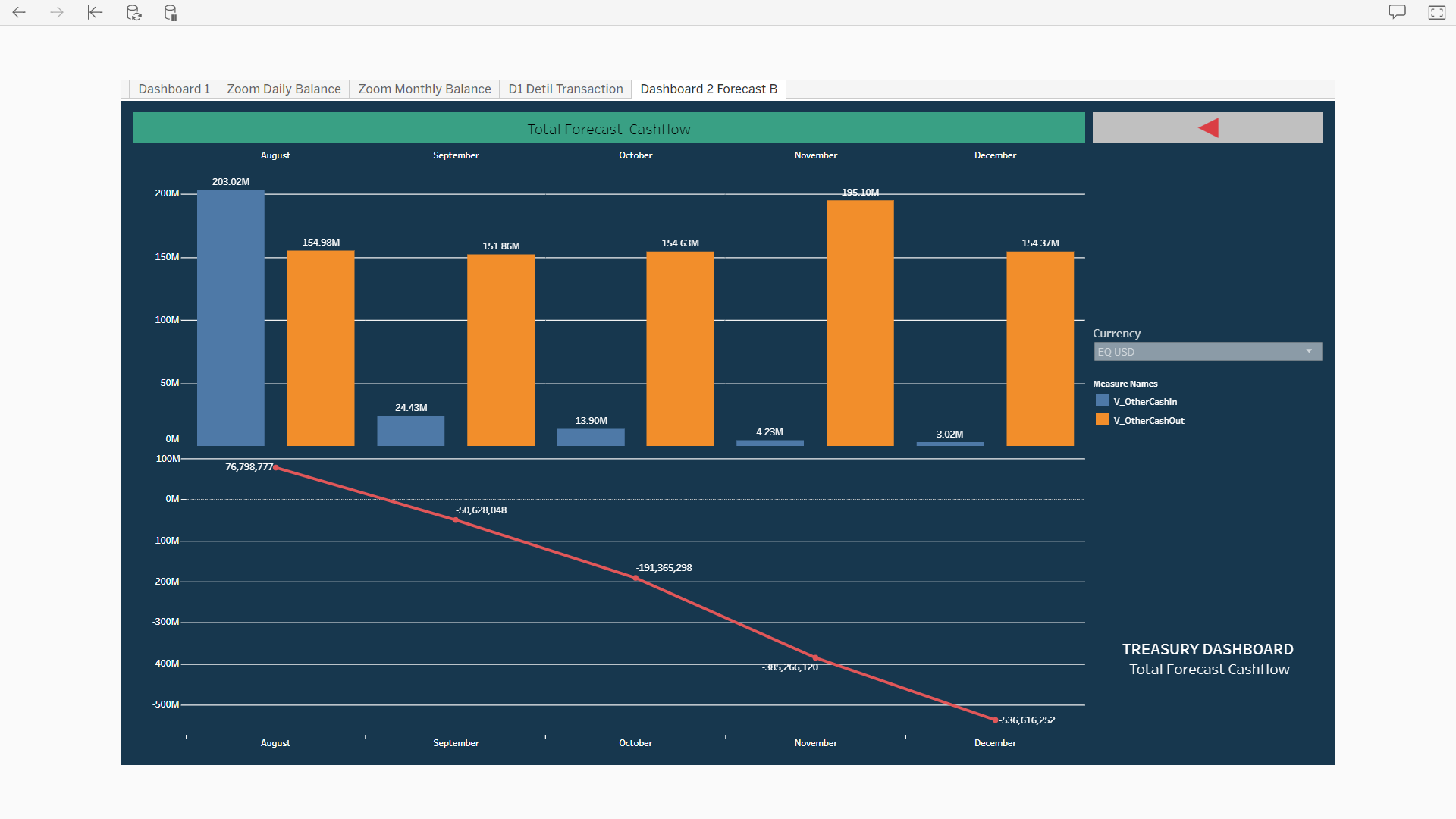Viewport: 1456px width, 819px height.
Task: Click the undo back arrow icon
Action: 19,12
